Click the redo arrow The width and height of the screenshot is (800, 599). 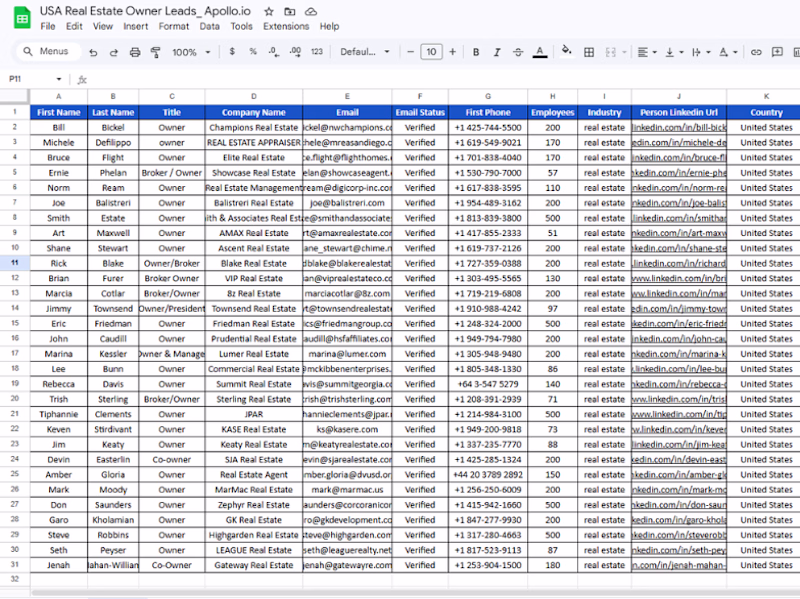pos(114,52)
